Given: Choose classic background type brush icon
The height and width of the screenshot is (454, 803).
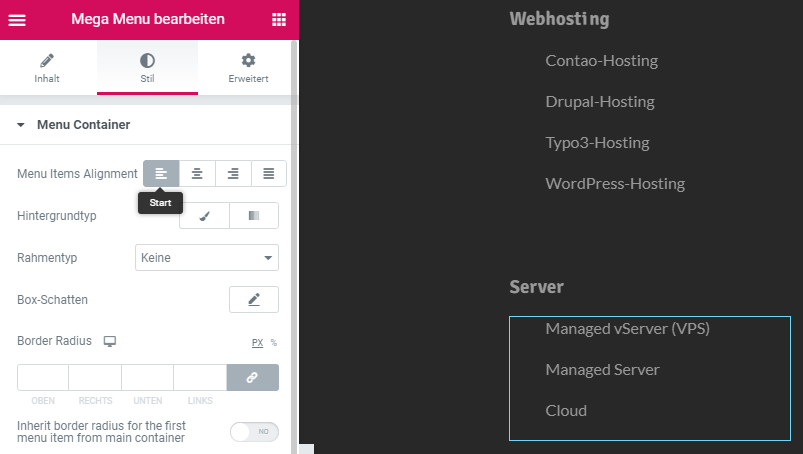Looking at the screenshot, I should (204, 216).
